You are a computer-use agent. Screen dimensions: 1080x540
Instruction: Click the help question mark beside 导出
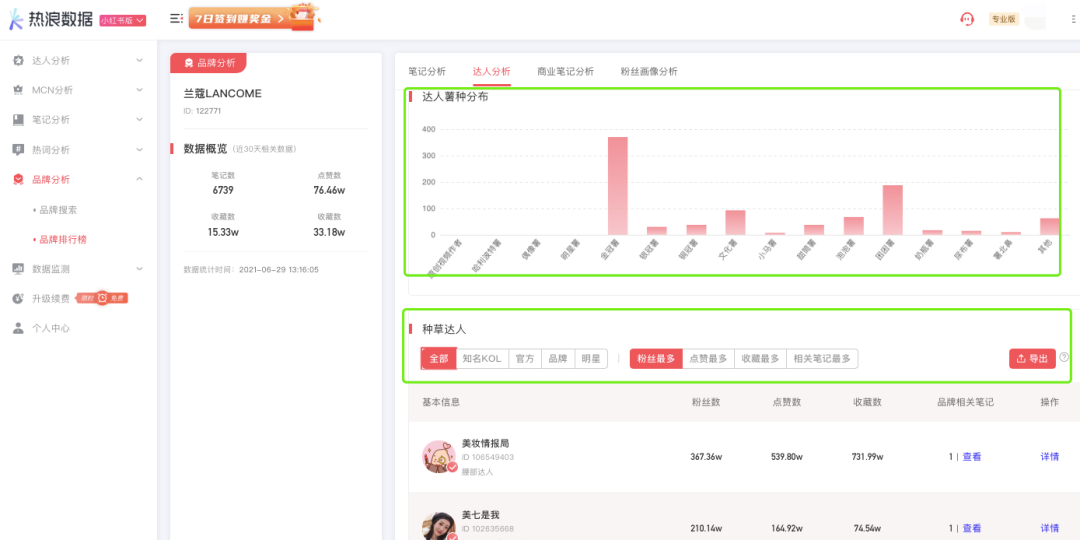1064,357
